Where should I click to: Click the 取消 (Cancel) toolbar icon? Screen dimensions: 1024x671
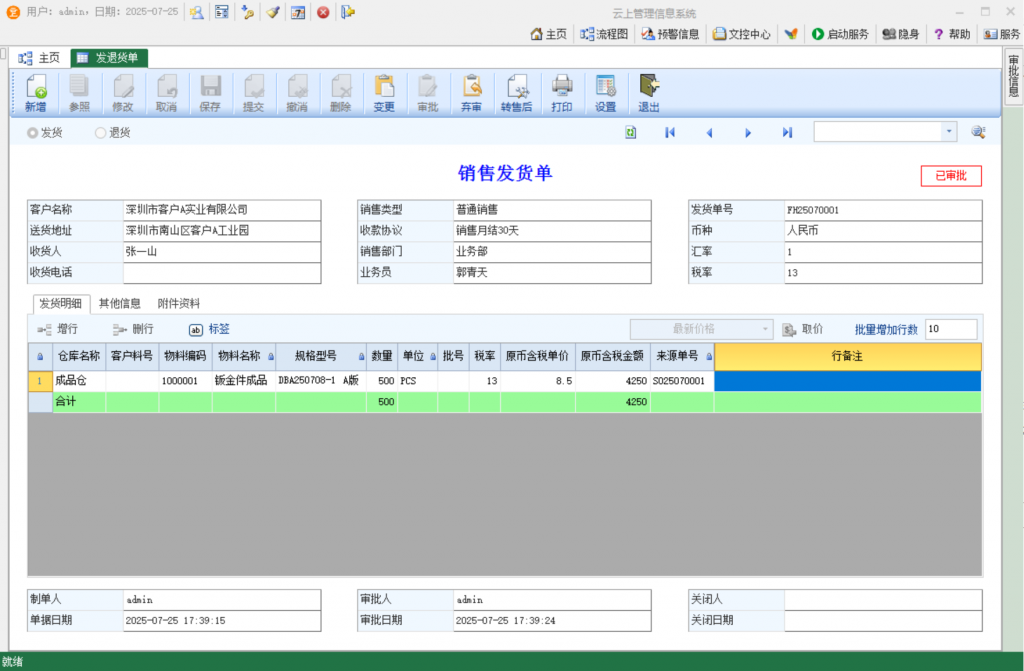tap(166, 93)
